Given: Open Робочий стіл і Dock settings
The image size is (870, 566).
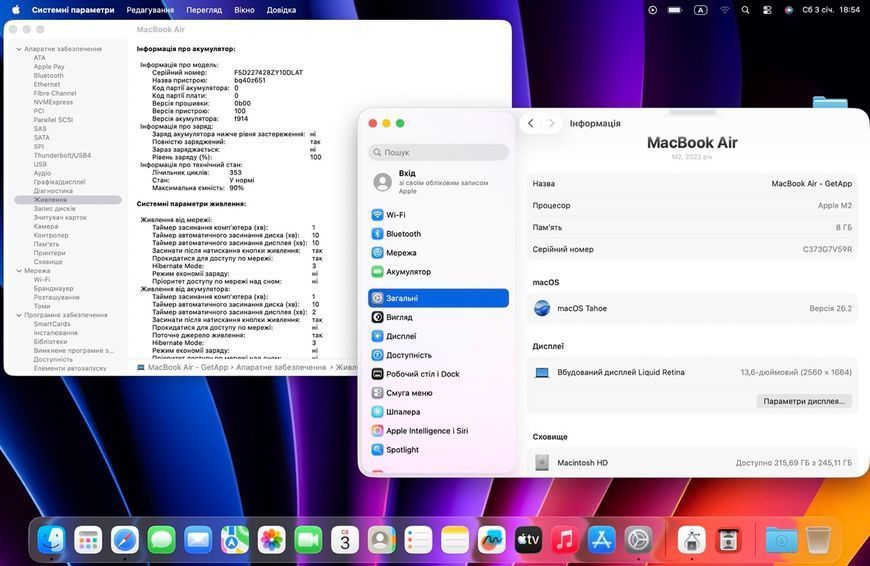Looking at the screenshot, I should [438, 373].
